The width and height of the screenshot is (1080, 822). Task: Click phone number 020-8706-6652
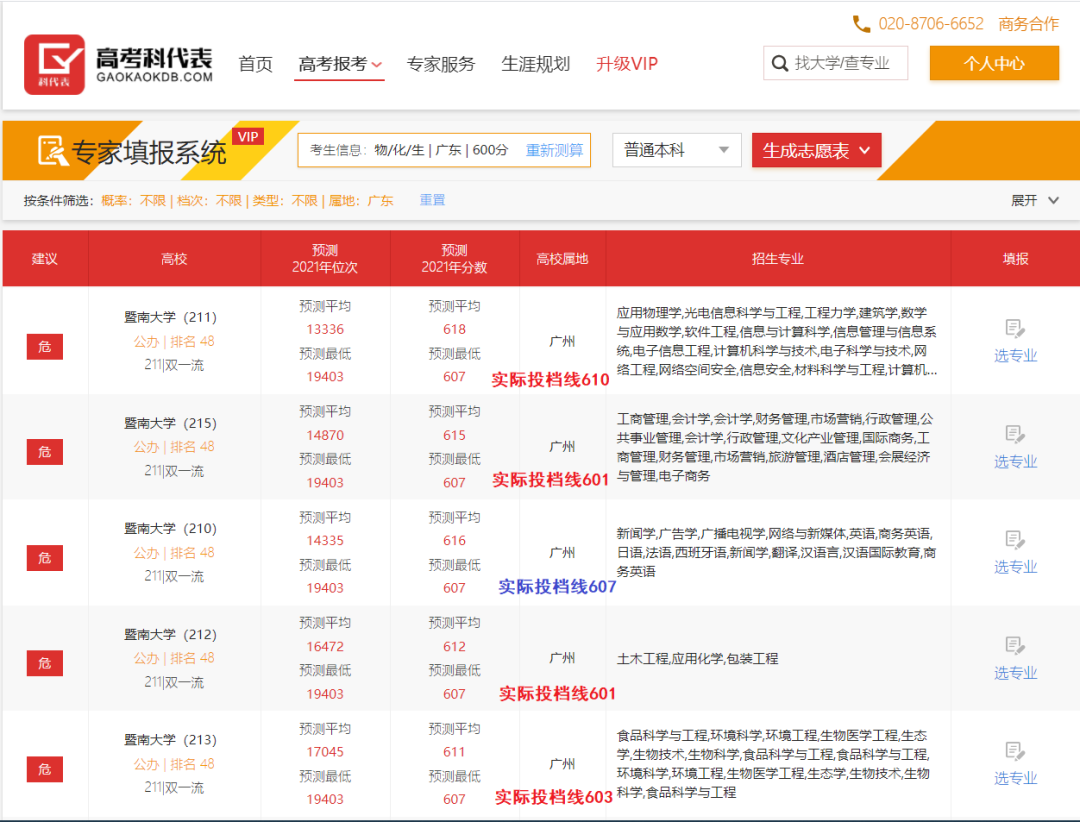click(x=931, y=24)
